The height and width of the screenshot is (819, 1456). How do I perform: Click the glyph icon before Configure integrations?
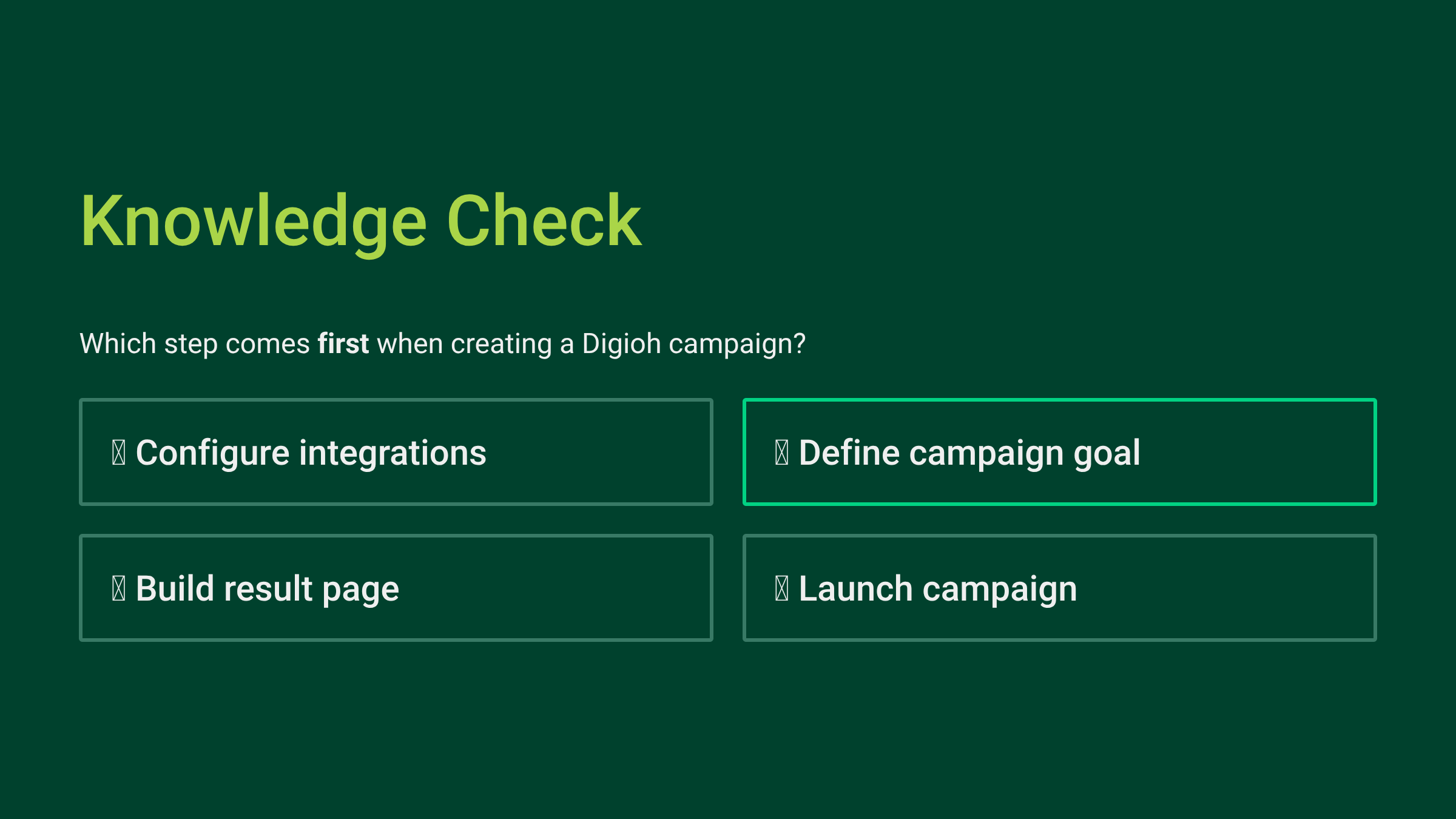[119, 453]
